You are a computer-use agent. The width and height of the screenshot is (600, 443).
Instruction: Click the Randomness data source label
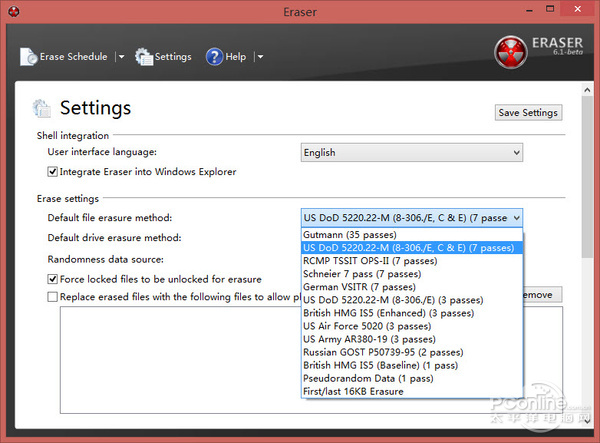point(106,259)
